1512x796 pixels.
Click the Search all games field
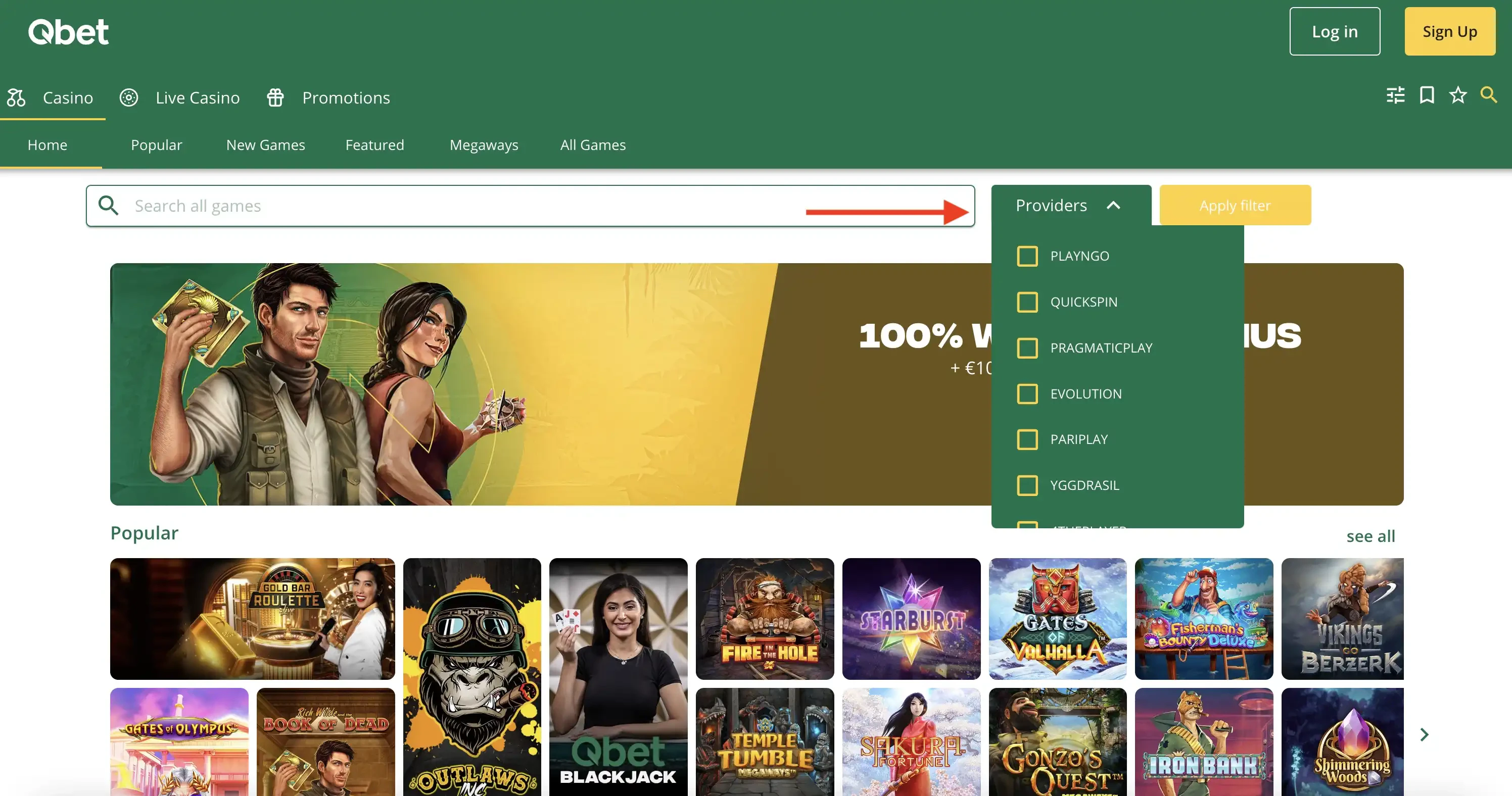pos(531,205)
